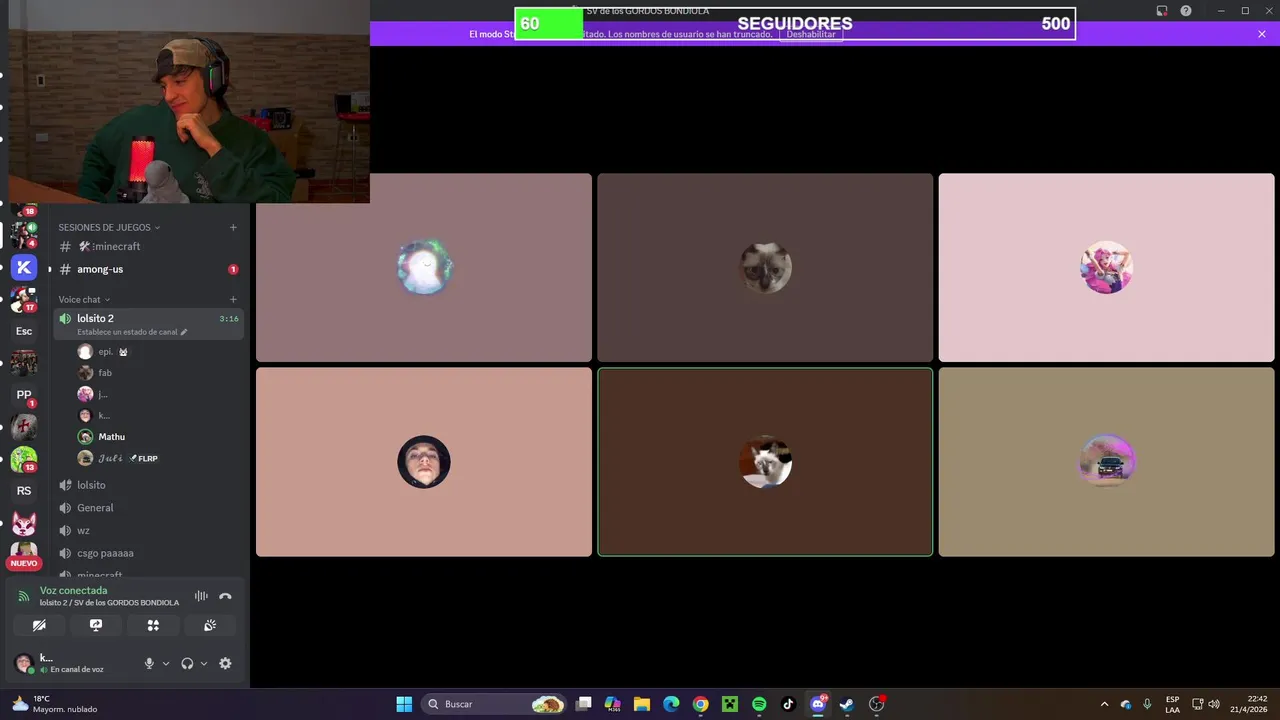Open Discord help question mark icon

1186,11
